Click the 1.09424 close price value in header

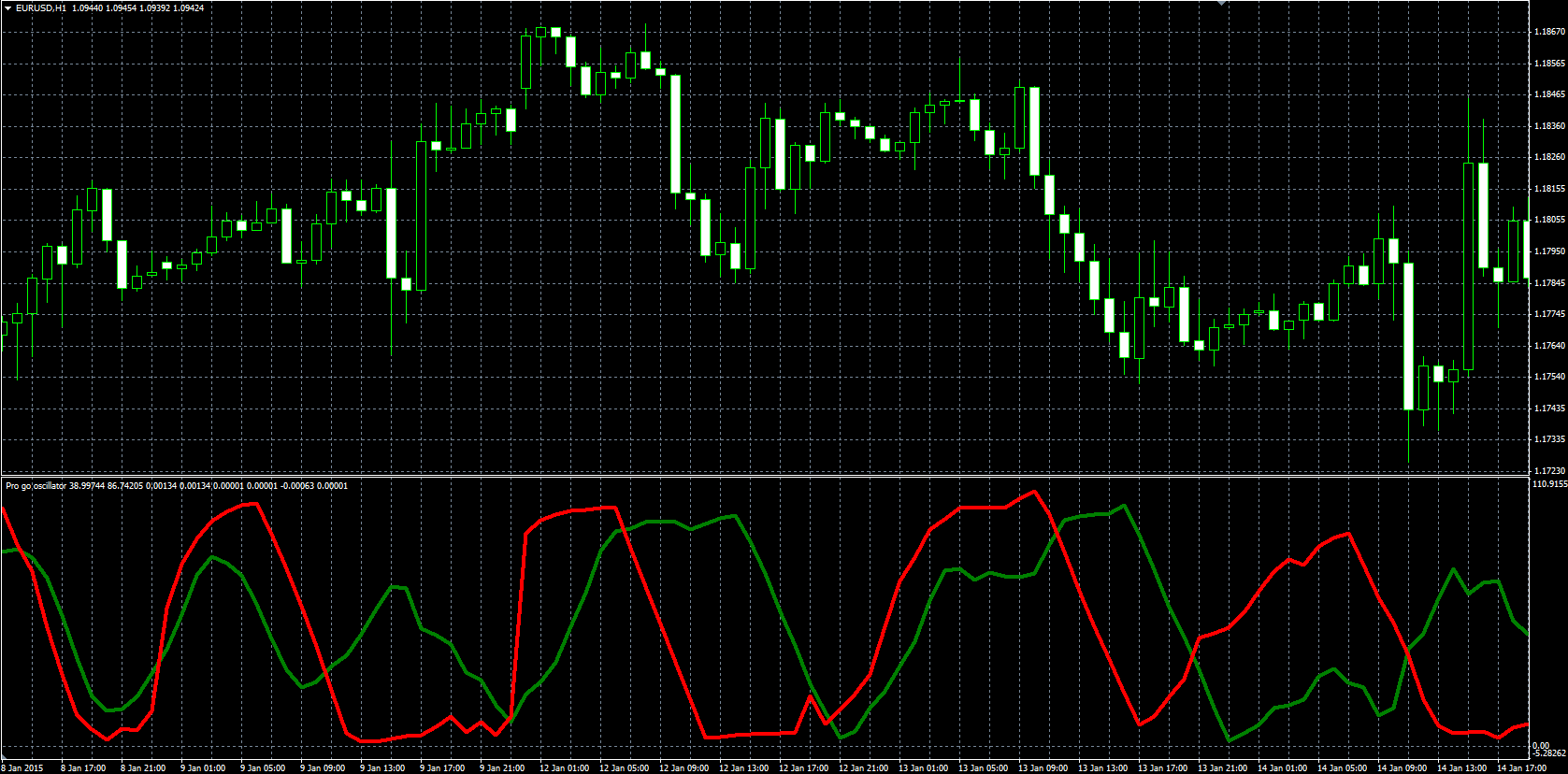[188, 7]
